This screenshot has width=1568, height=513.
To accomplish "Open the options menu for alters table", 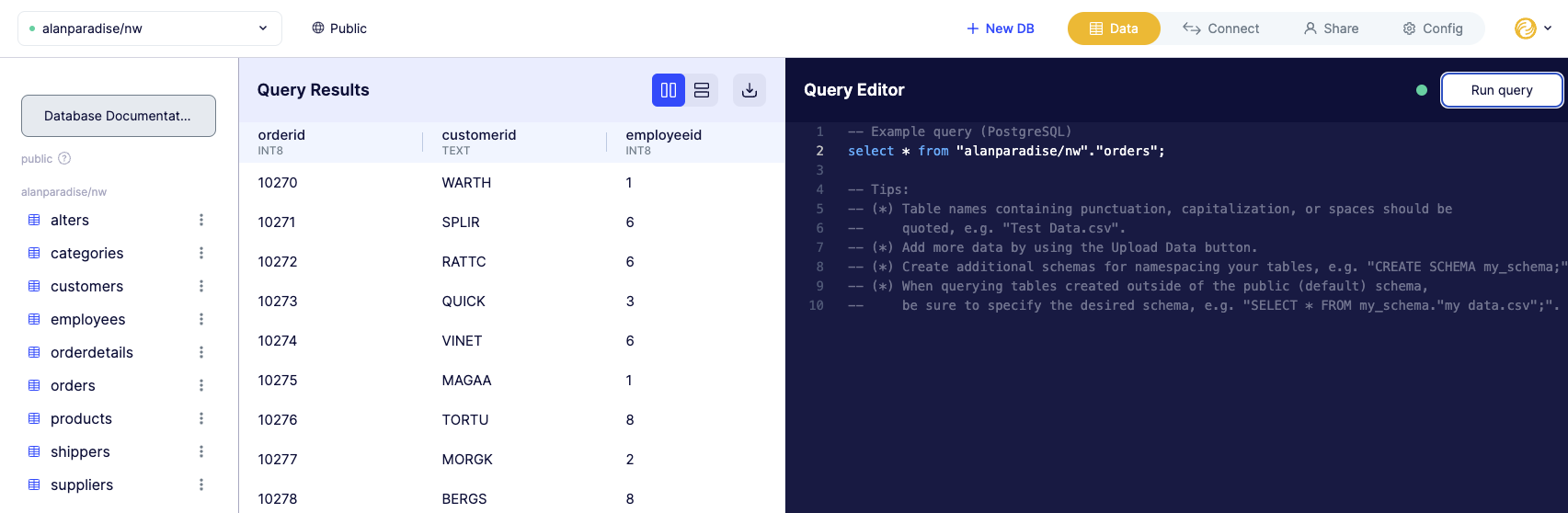I will pyautogui.click(x=201, y=220).
